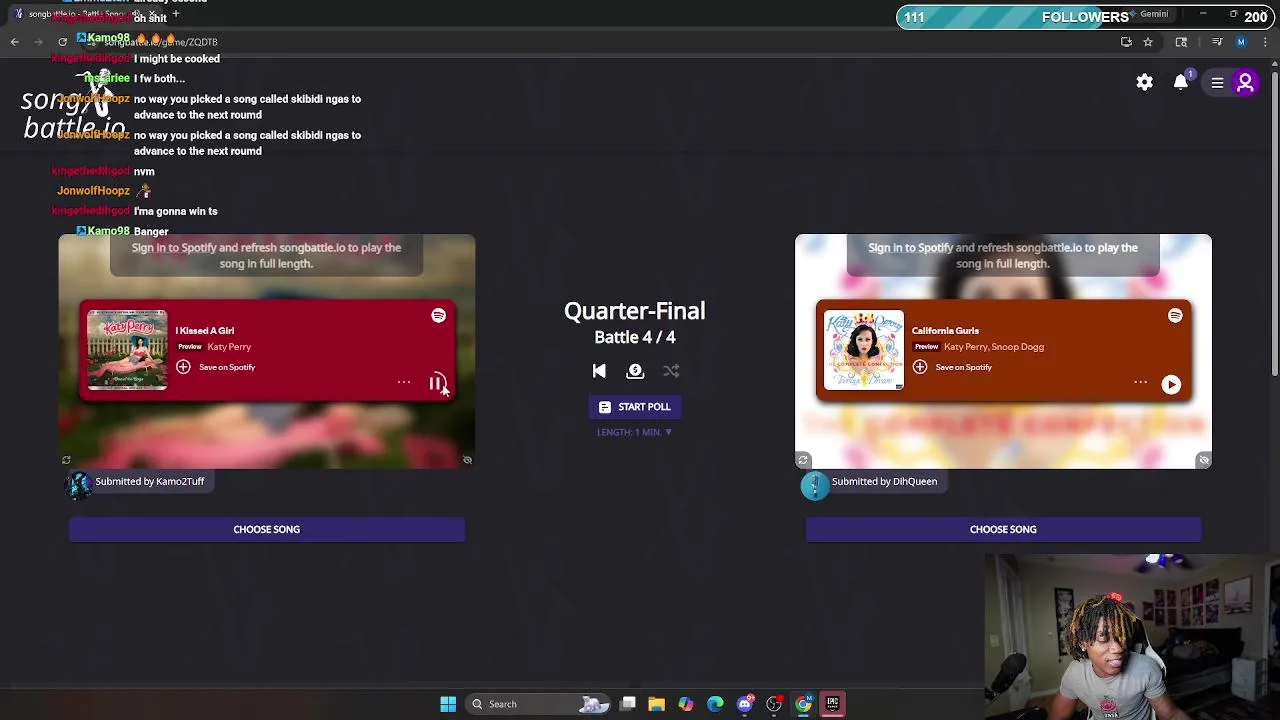Open Task View from the taskbar
1280x720 pixels.
click(628, 704)
